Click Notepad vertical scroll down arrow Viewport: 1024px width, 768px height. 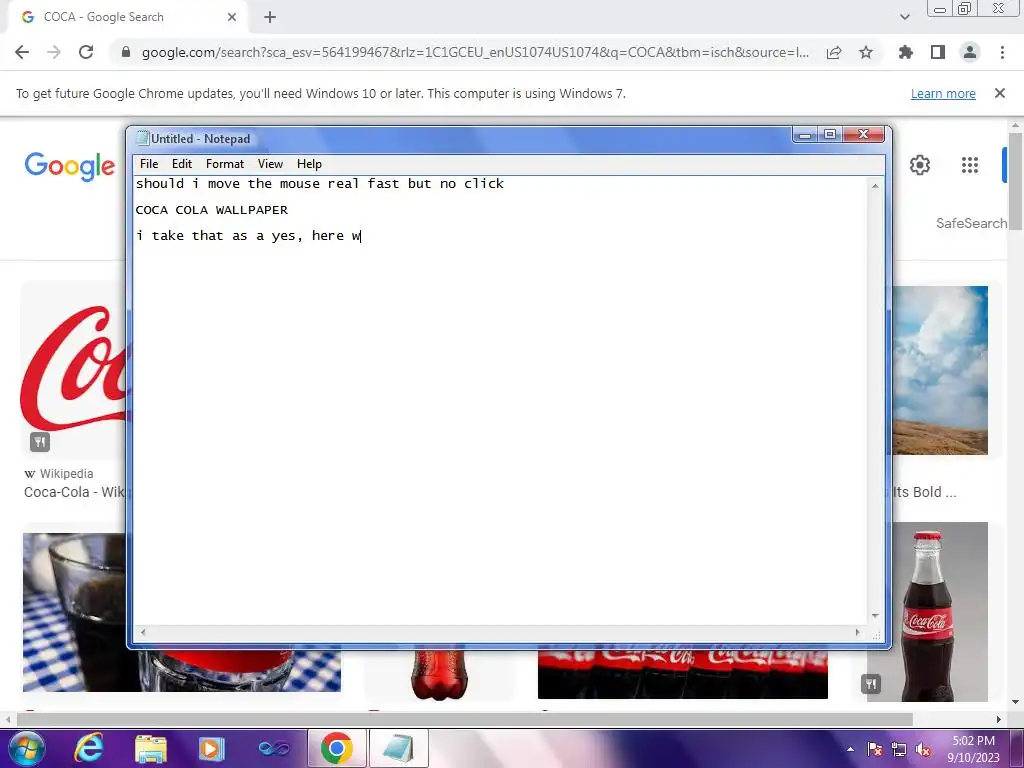tap(875, 616)
